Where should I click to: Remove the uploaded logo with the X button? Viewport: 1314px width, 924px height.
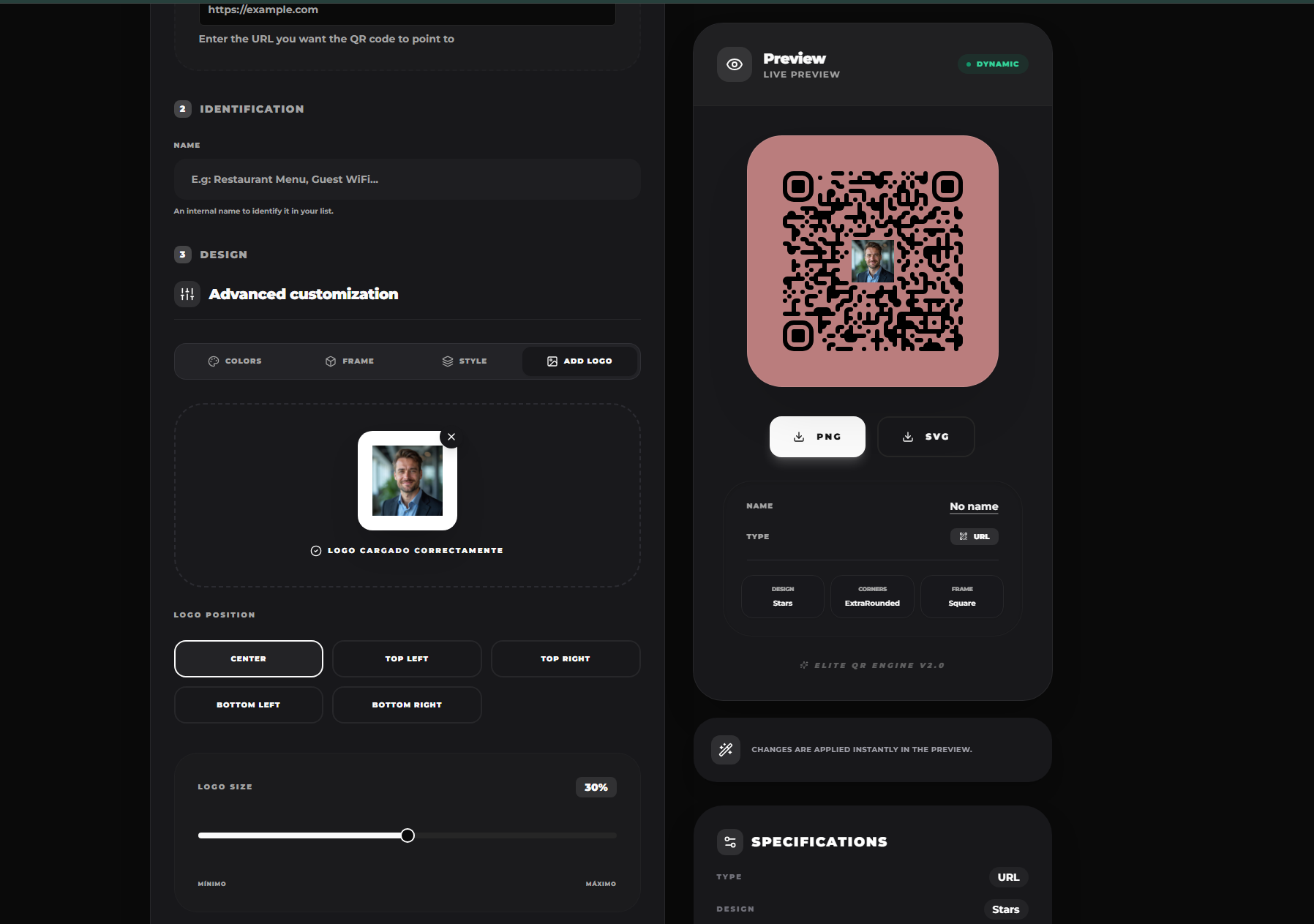click(451, 437)
